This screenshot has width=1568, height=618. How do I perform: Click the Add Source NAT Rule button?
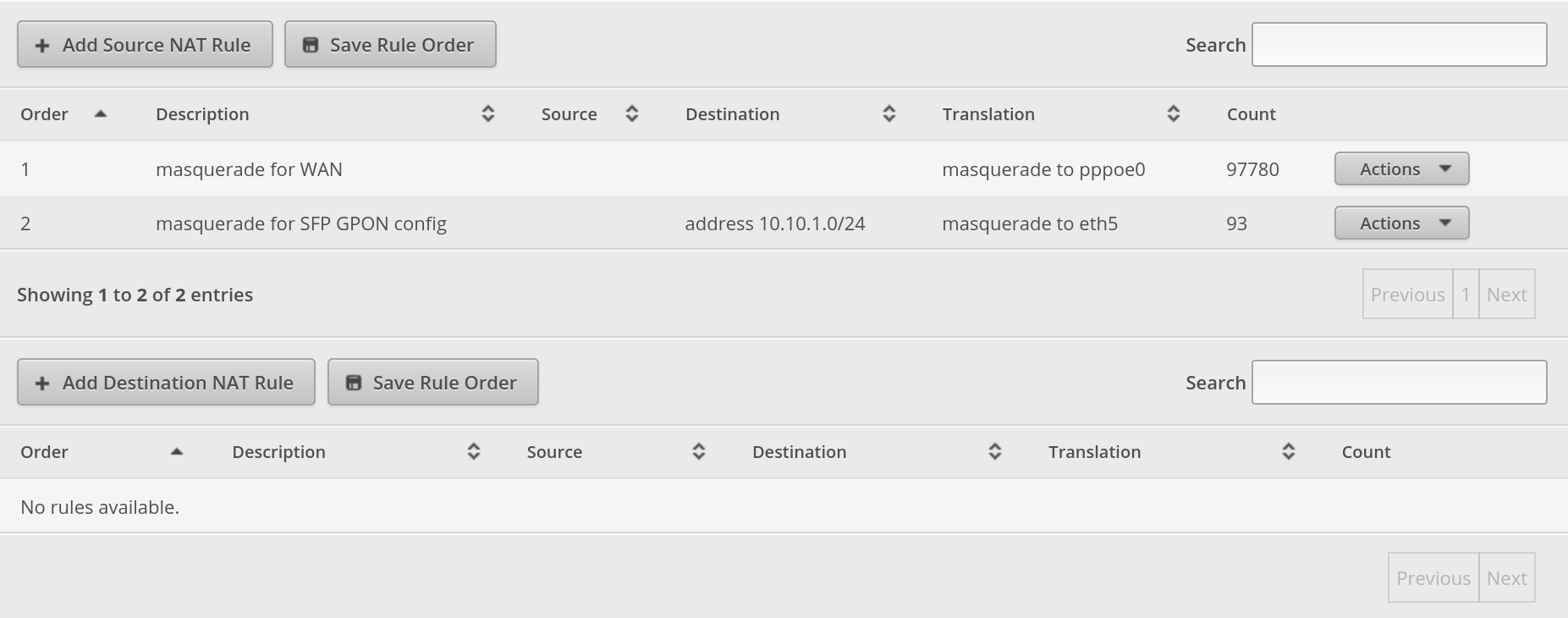tap(145, 45)
